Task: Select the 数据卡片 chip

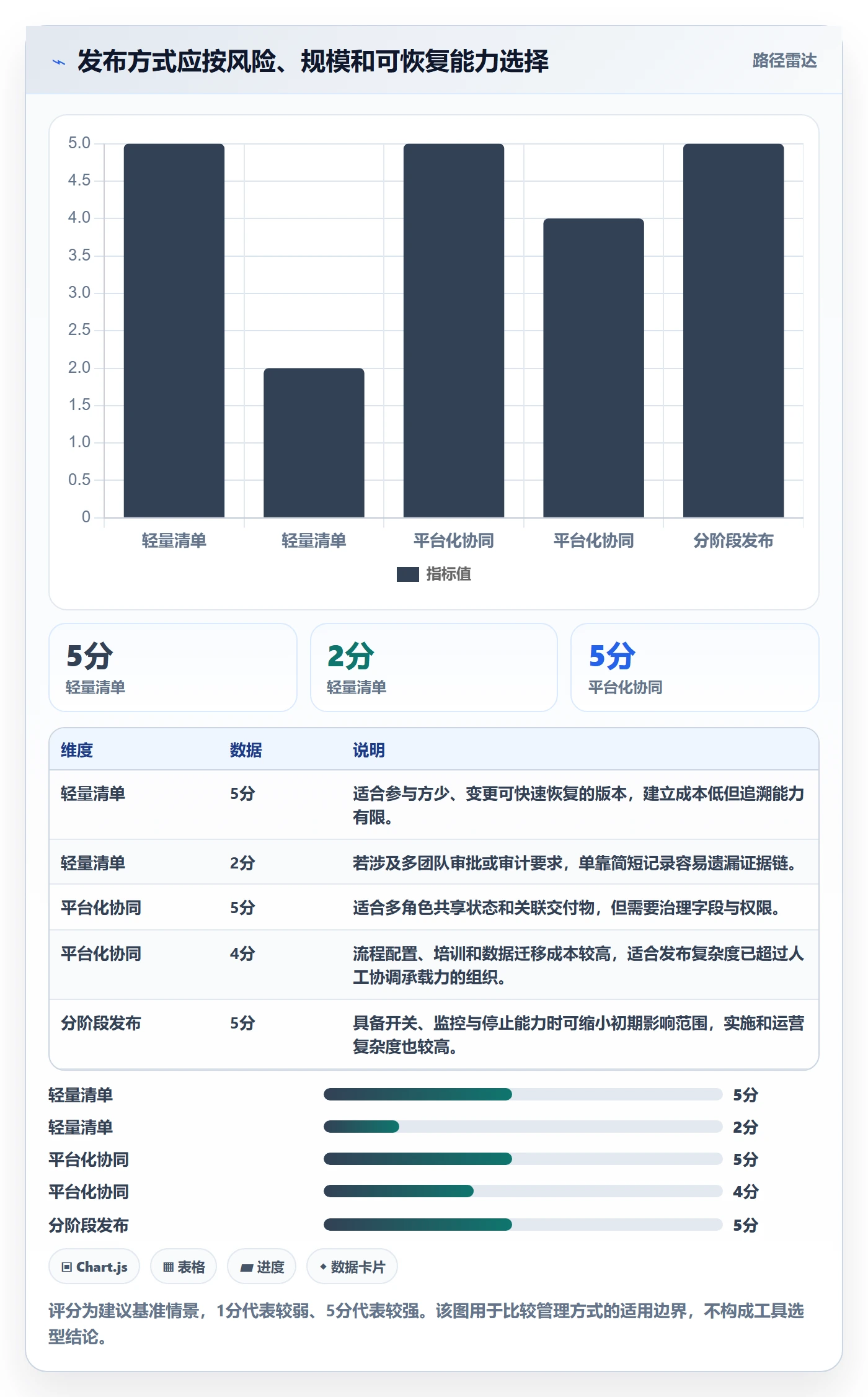Action: (x=352, y=1267)
